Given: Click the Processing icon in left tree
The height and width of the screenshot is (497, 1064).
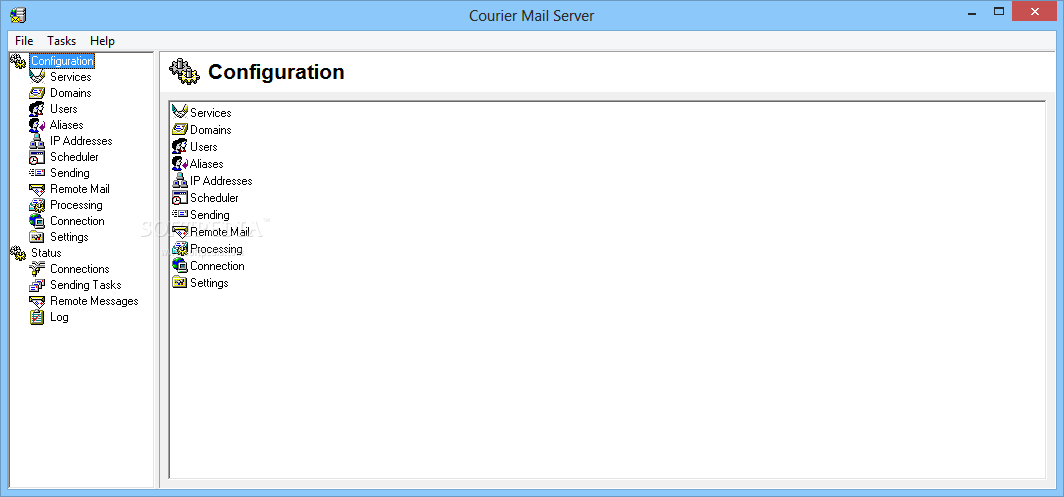Looking at the screenshot, I should pyautogui.click(x=37, y=205).
